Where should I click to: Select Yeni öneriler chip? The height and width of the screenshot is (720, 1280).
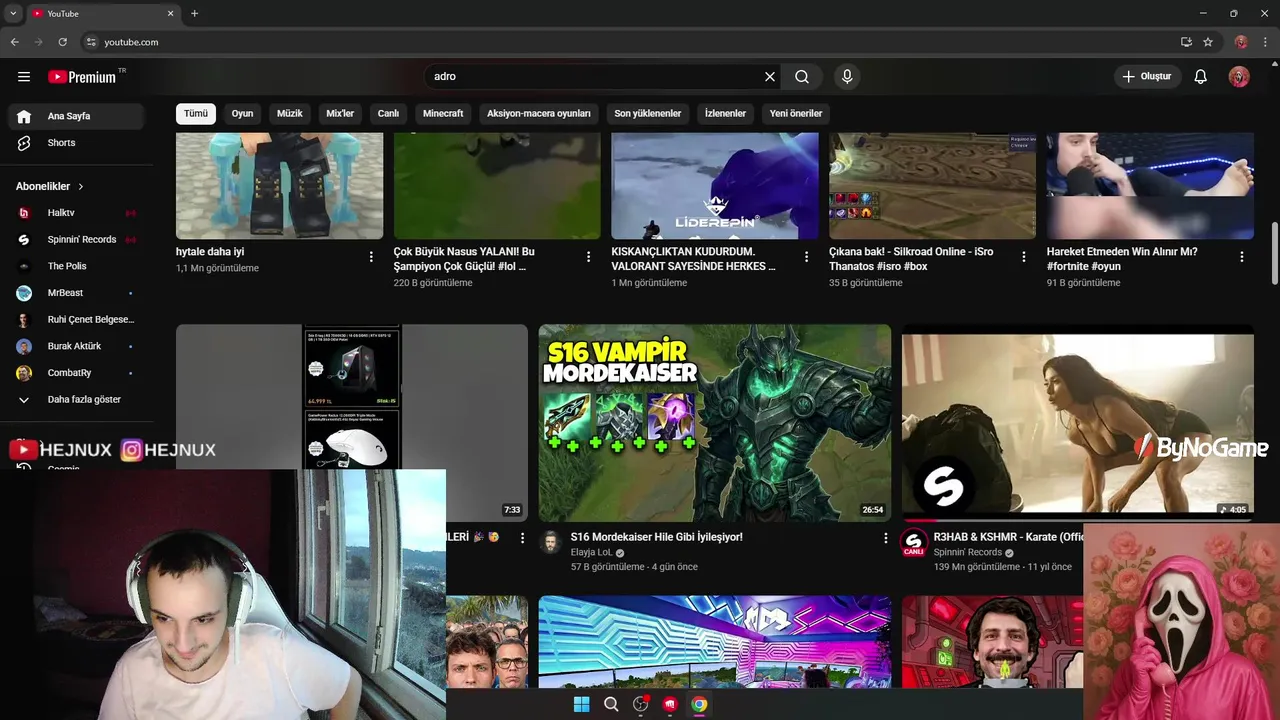(795, 113)
